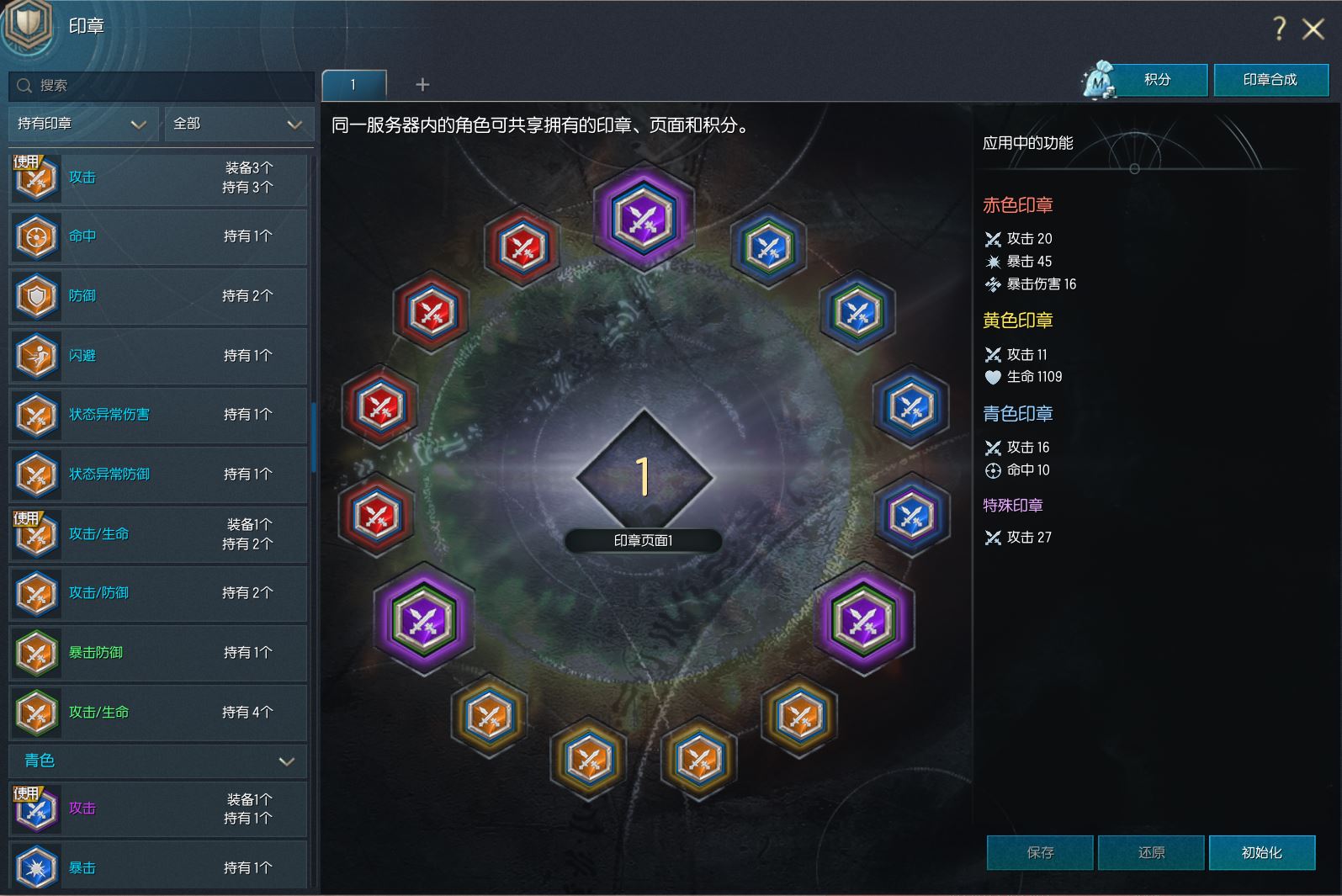Click the blue 暴击 seal icon
Screen dimensions: 1342x896
[36, 867]
